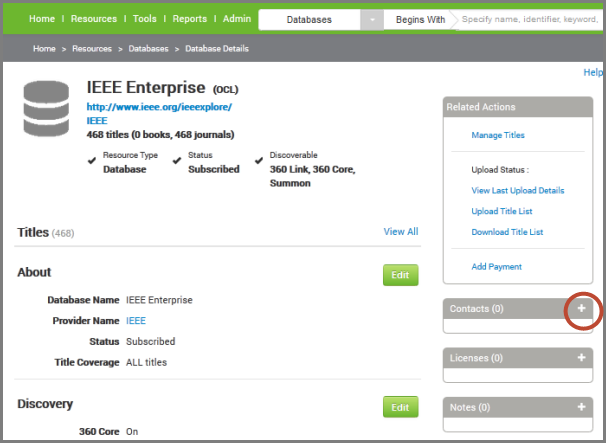Click the search keyword input field

[529, 20]
